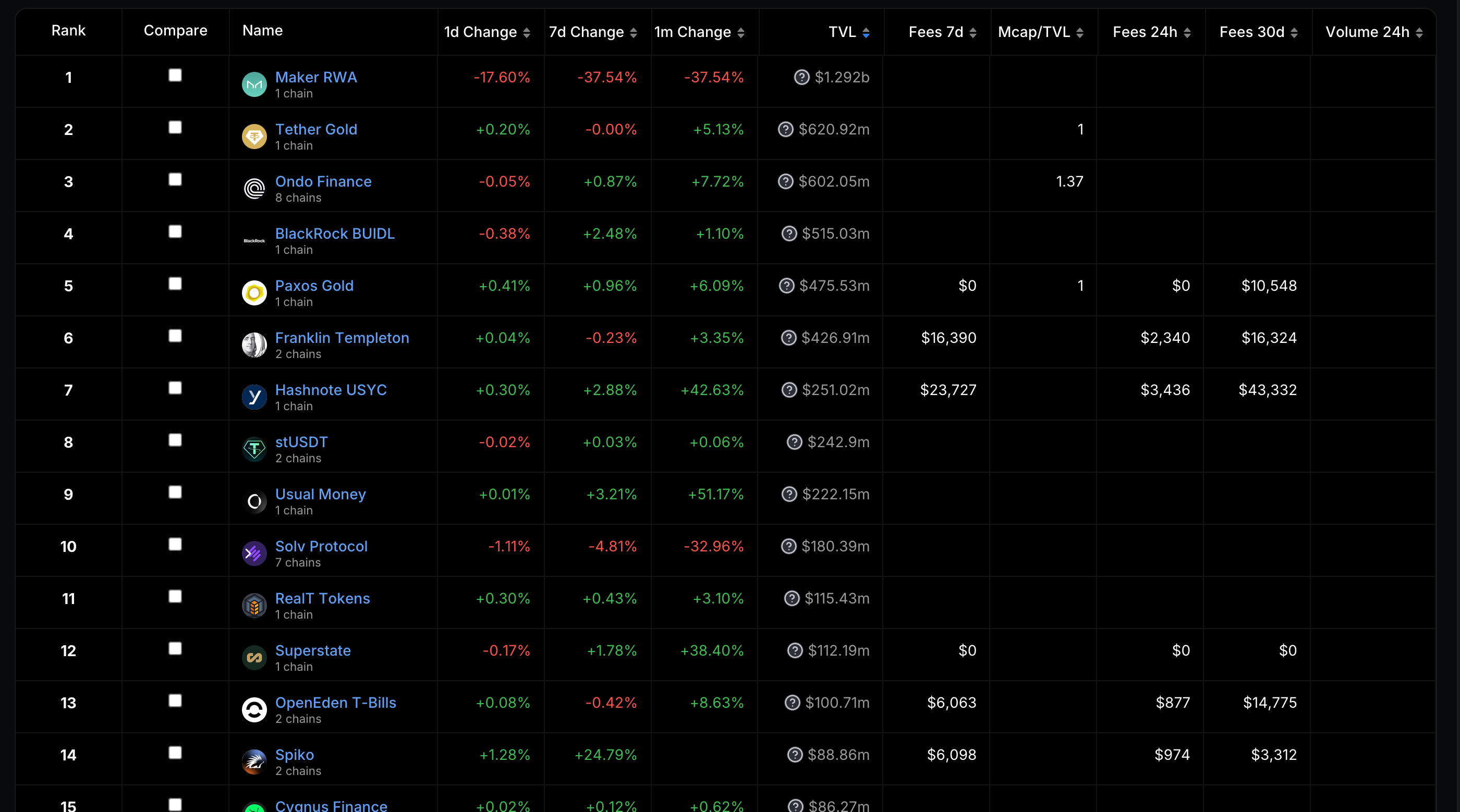This screenshot has width=1460, height=812.
Task: Sort table by TVL column arrows
Action: click(866, 33)
